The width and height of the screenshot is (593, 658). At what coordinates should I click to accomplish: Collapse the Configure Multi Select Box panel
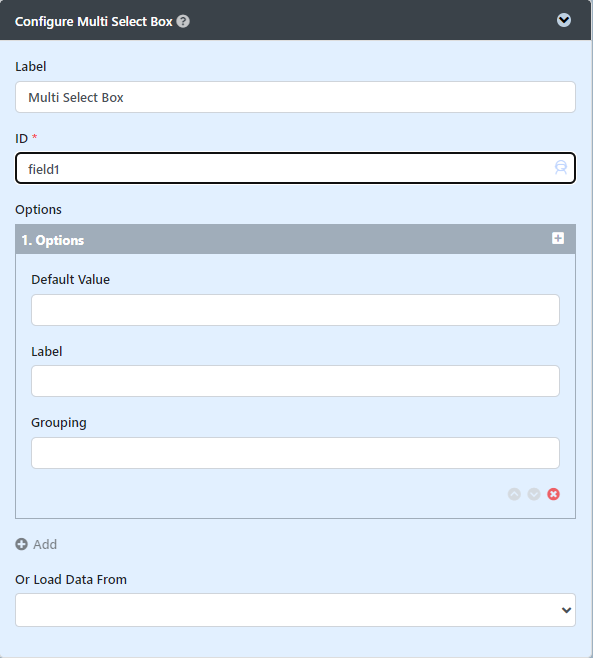(x=564, y=20)
